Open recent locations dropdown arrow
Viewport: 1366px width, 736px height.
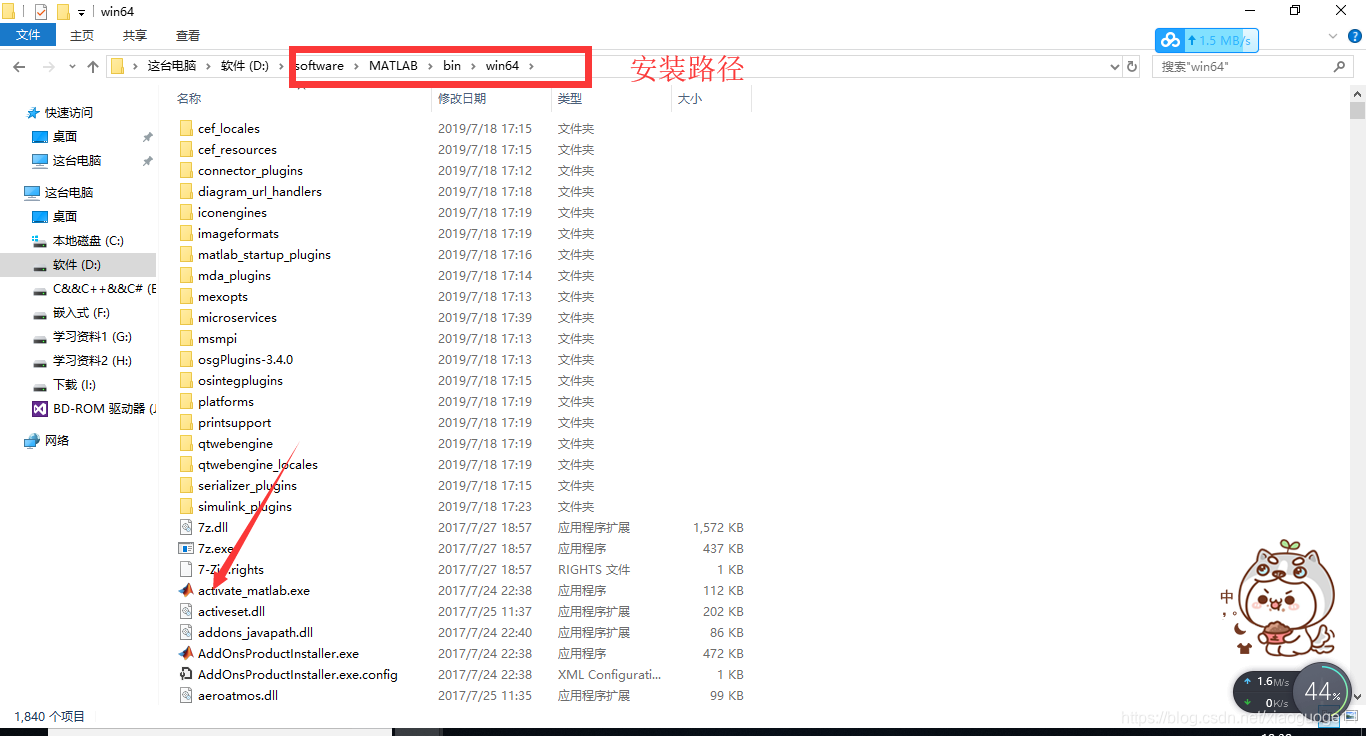coord(72,66)
